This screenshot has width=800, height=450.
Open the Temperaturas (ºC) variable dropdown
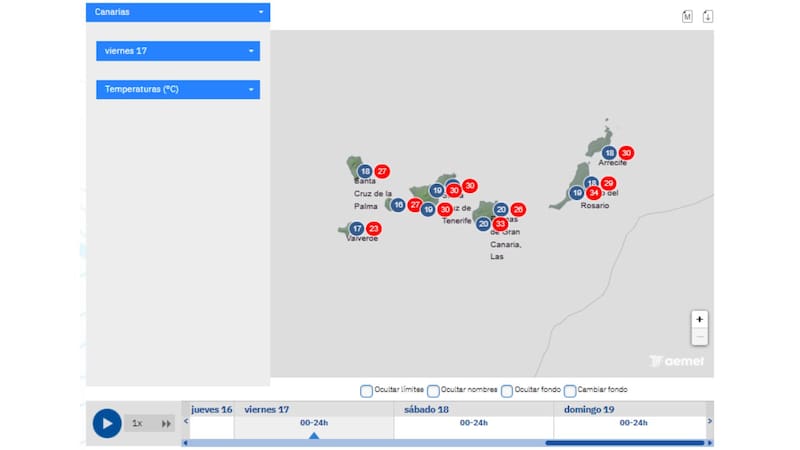178,89
